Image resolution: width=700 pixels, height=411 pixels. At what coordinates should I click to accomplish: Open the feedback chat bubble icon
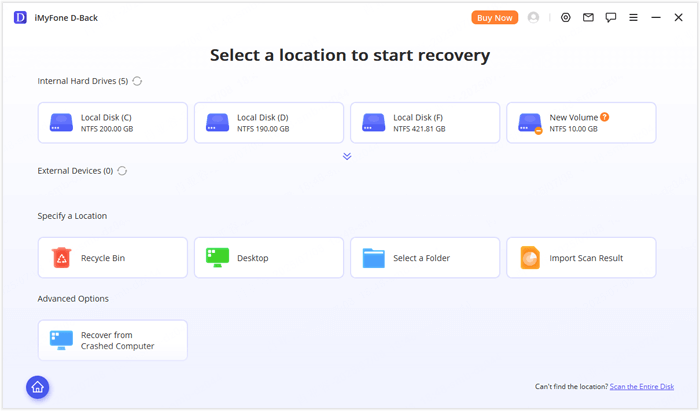(611, 18)
